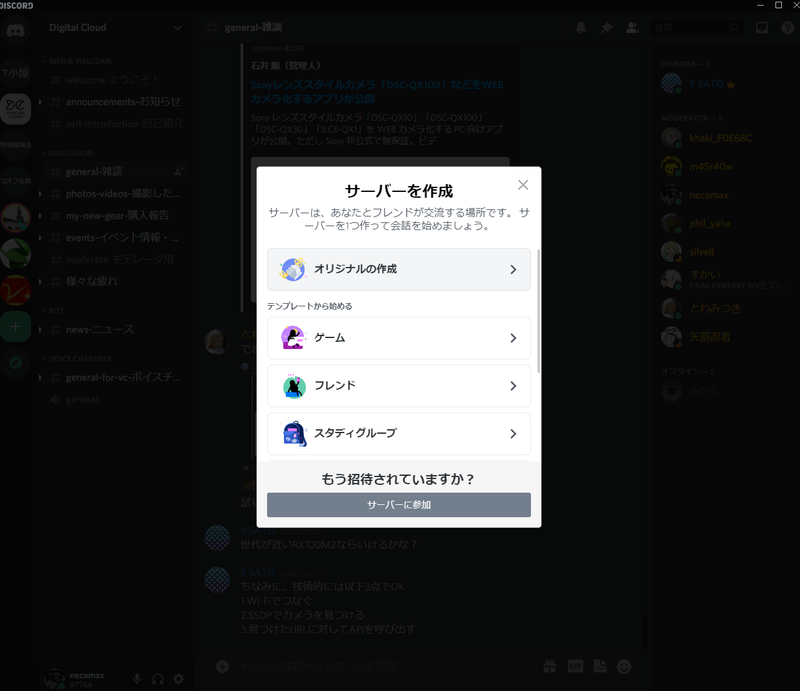
Task: Open general-for-vc-ボイスチ channel
Action: (x=116, y=378)
